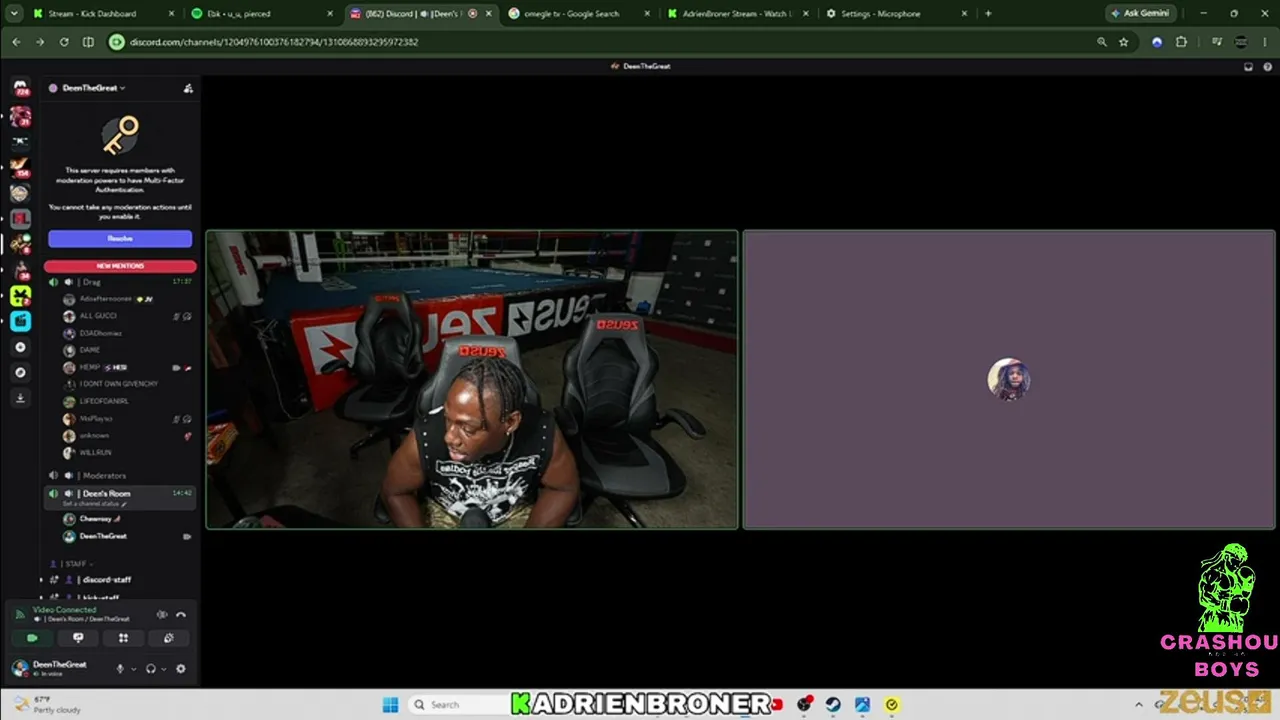This screenshot has width=1280, height=720.
Task: Focus DeenTheGreat's camera video tile
Action: click(x=472, y=380)
